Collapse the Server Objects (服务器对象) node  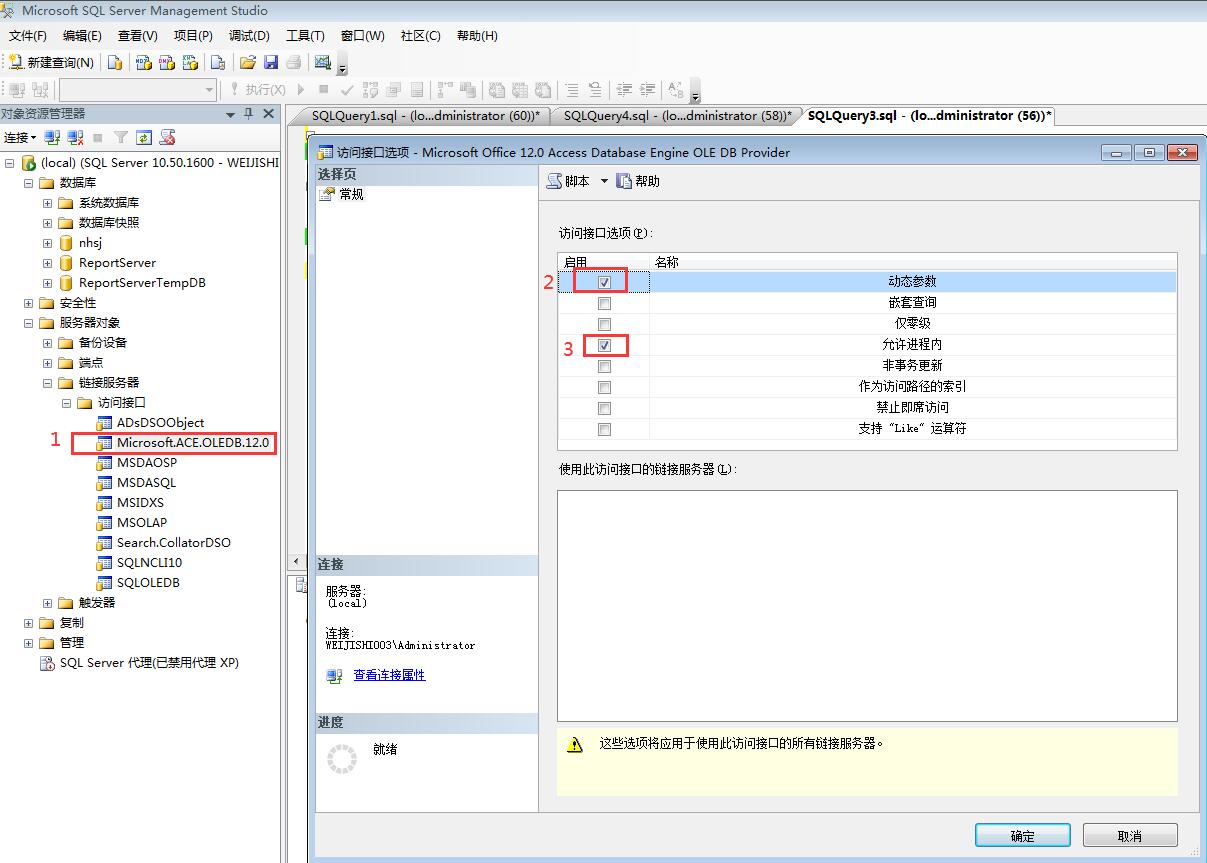[28, 322]
